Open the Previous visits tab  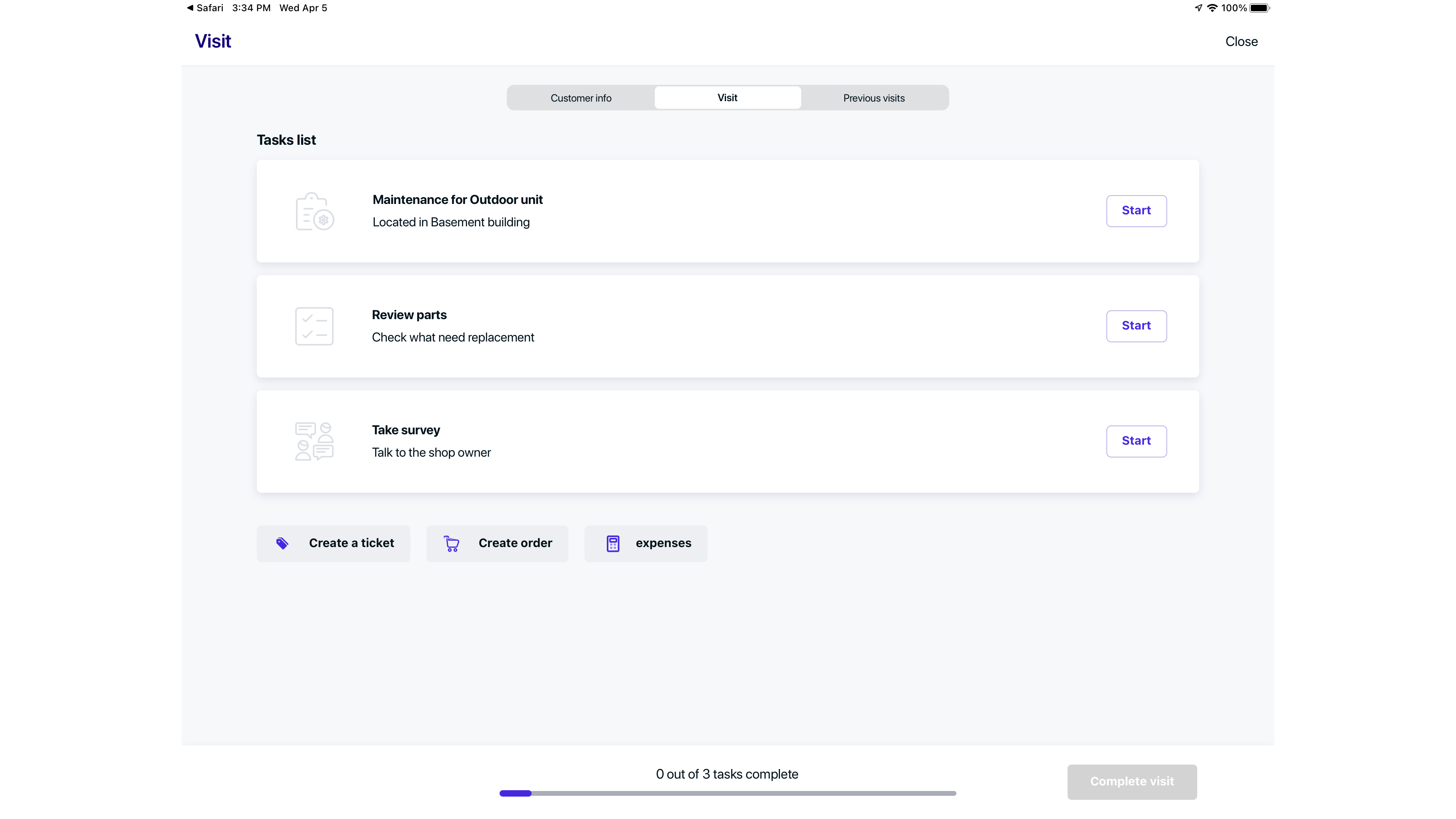tap(874, 98)
